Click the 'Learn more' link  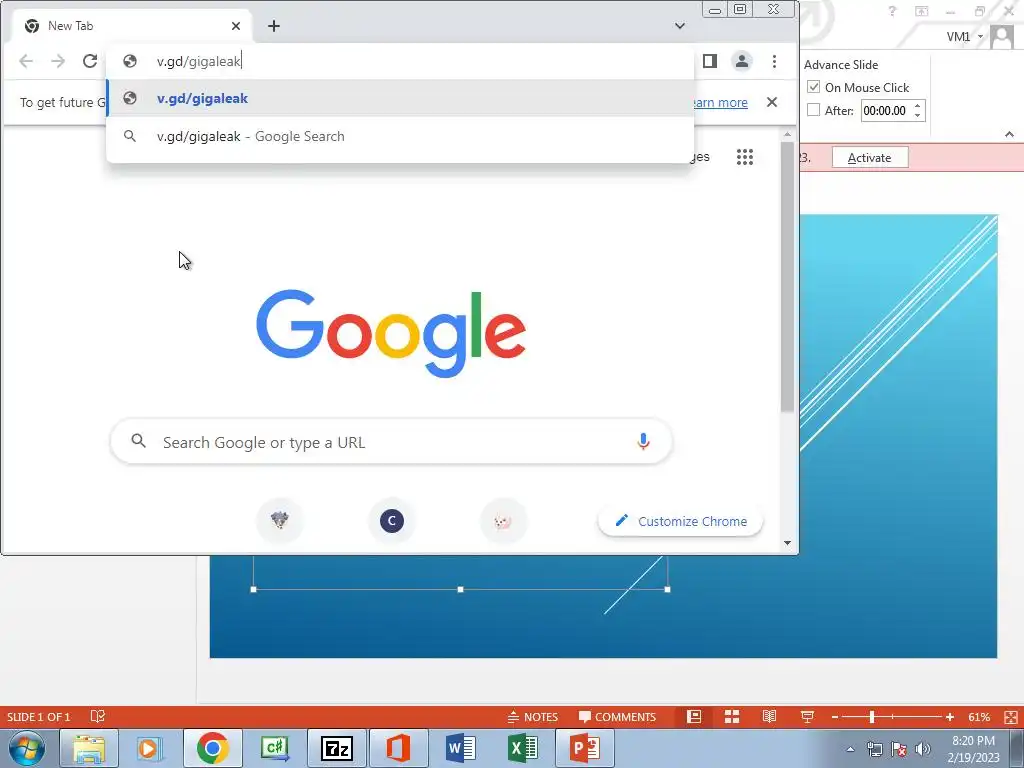click(x=720, y=103)
